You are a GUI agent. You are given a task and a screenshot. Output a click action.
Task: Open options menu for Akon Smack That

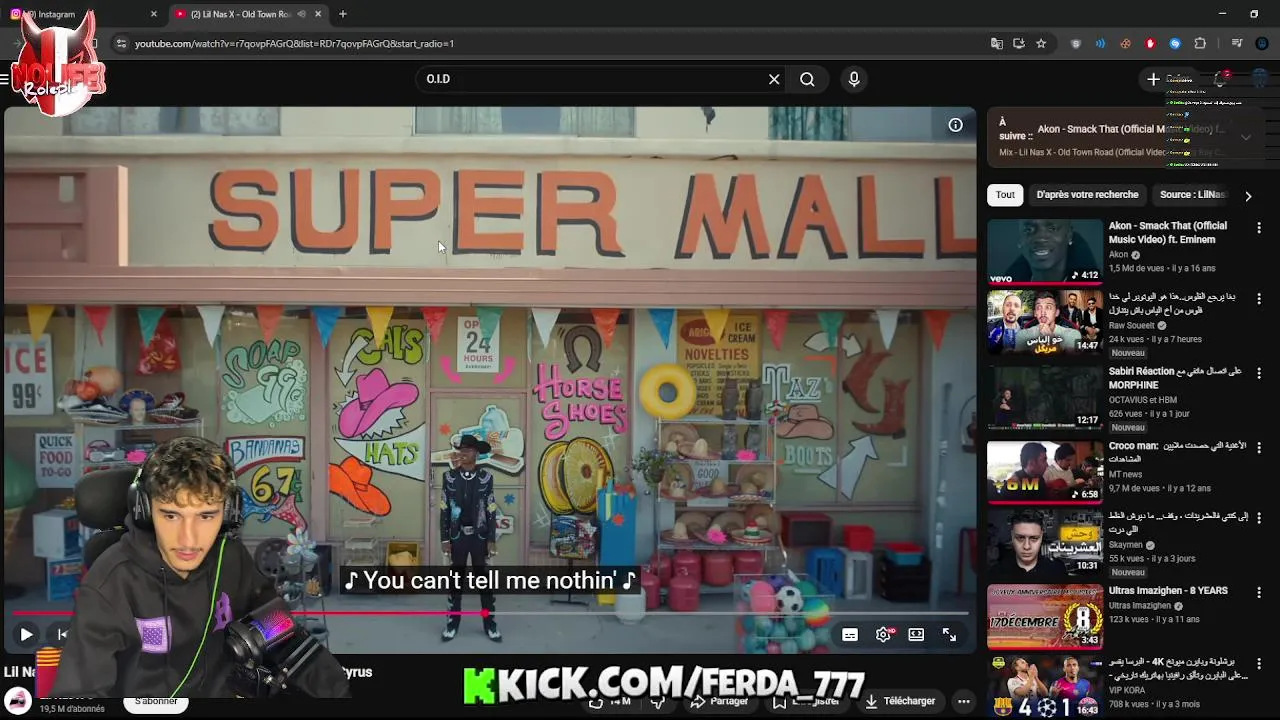tap(1259, 228)
